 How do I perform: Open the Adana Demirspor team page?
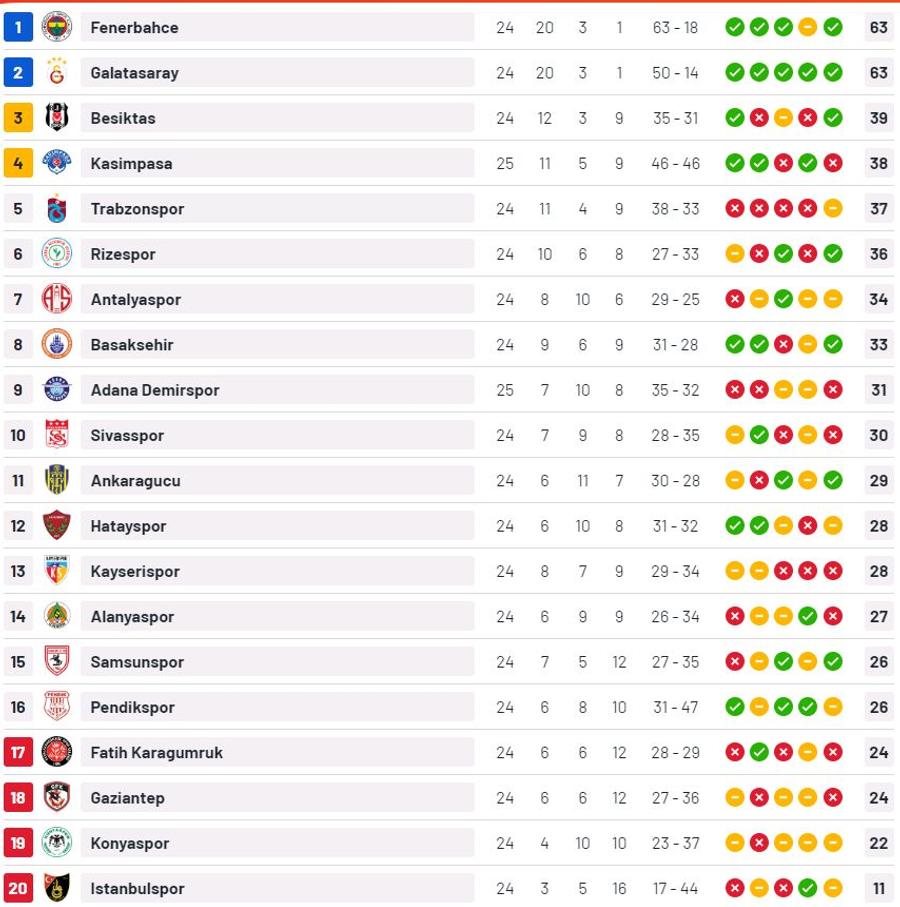[x=155, y=390]
